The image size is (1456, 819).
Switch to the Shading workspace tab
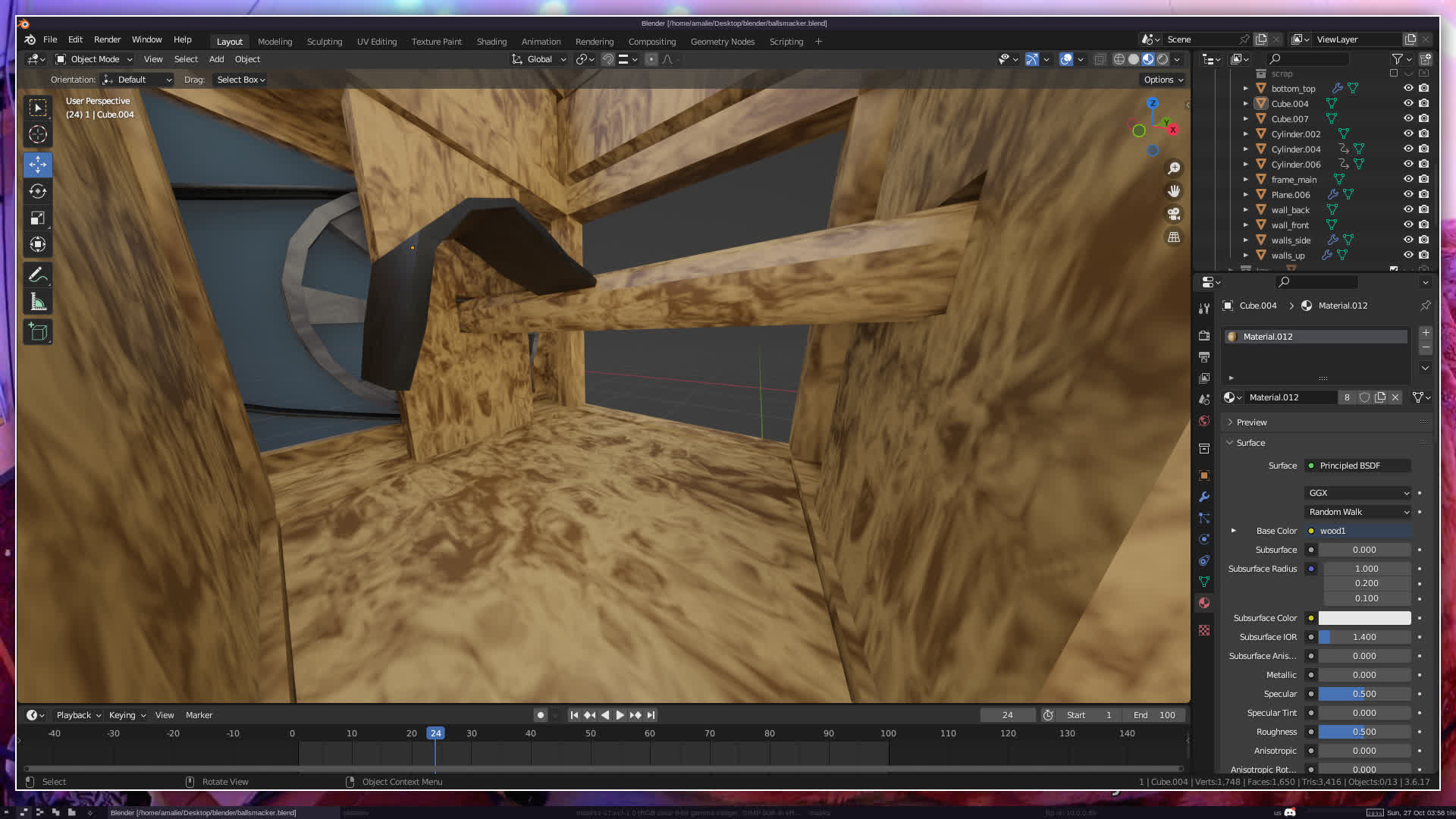(491, 42)
